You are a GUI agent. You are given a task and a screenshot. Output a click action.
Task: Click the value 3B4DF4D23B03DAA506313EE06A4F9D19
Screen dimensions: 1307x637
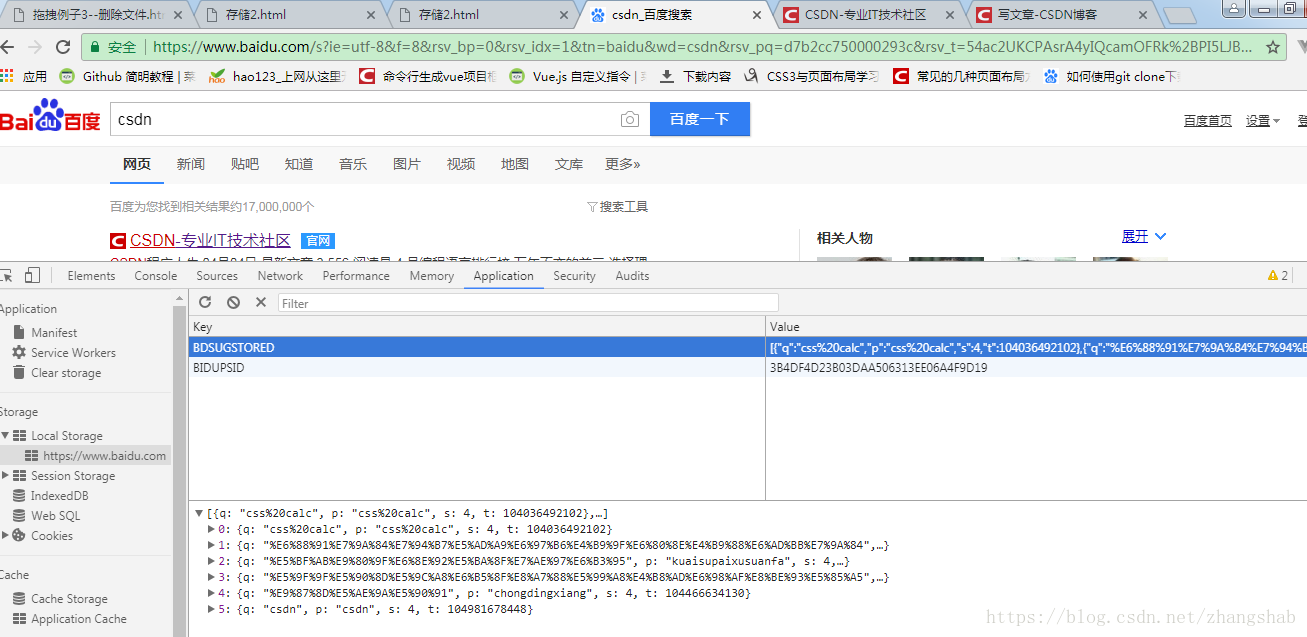878,367
